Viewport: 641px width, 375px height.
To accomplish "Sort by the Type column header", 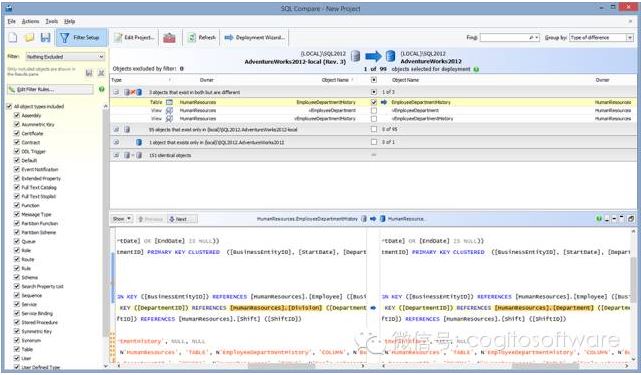I will pyautogui.click(x=117, y=80).
